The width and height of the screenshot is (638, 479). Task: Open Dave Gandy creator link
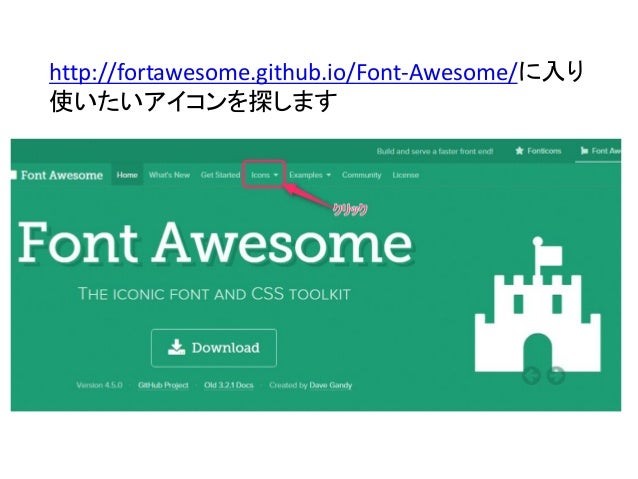coord(330,385)
